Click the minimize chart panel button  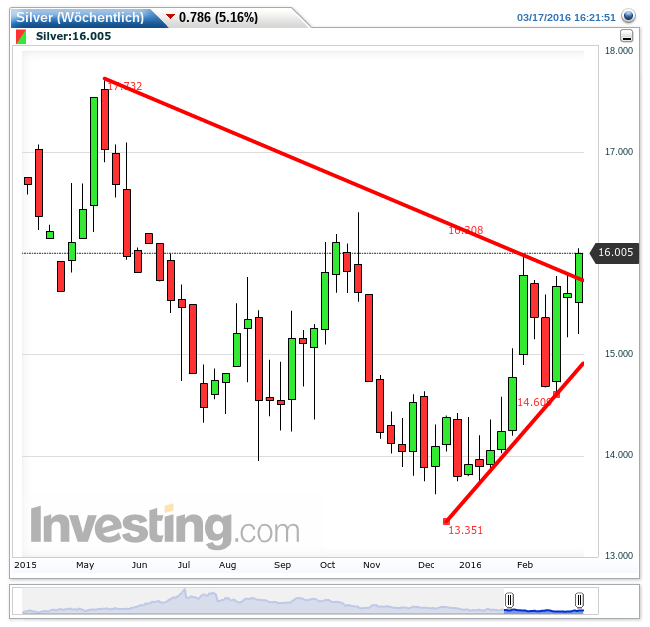pyautogui.click(x=626, y=36)
